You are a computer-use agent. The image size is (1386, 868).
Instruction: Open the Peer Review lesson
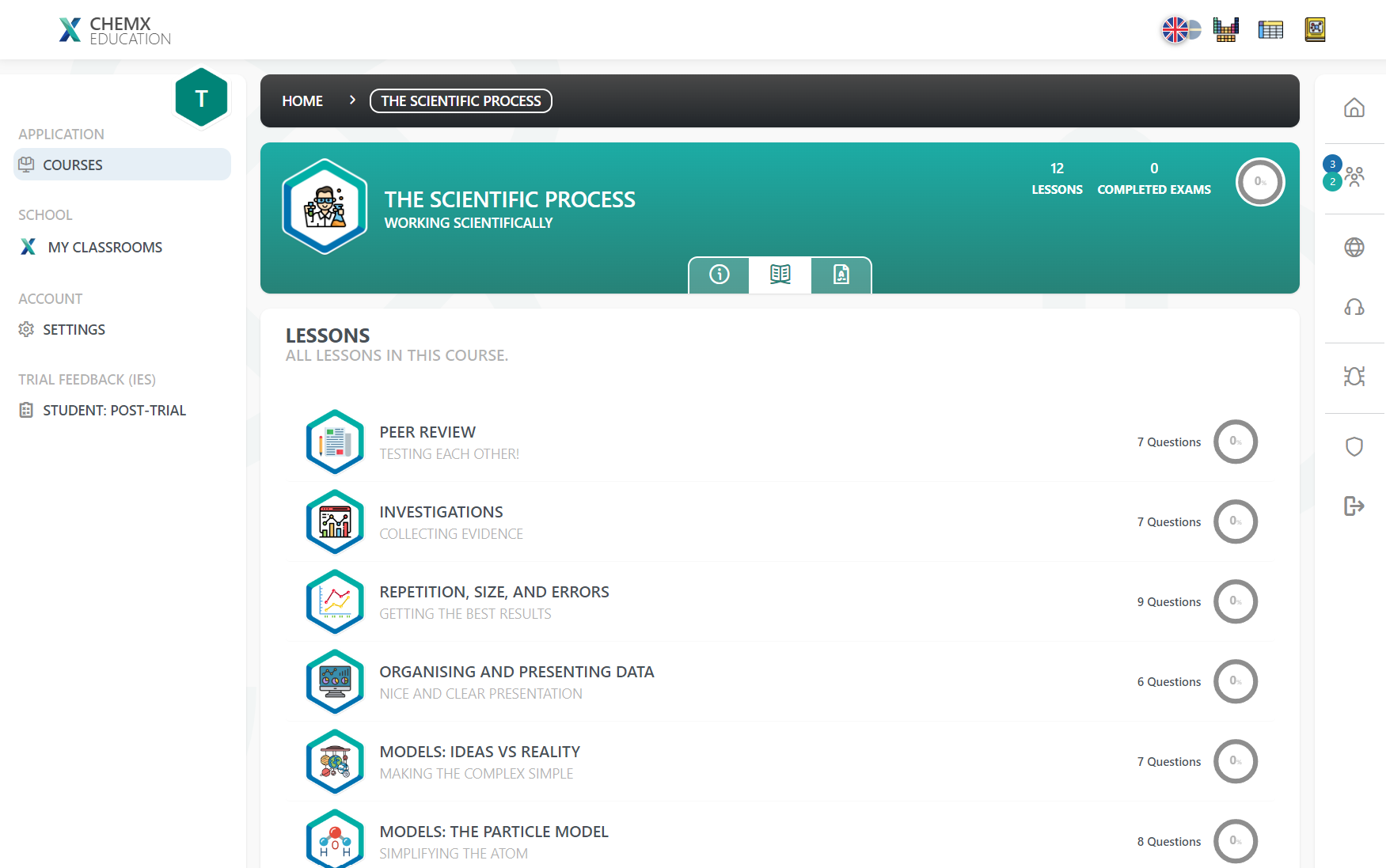tap(780, 442)
